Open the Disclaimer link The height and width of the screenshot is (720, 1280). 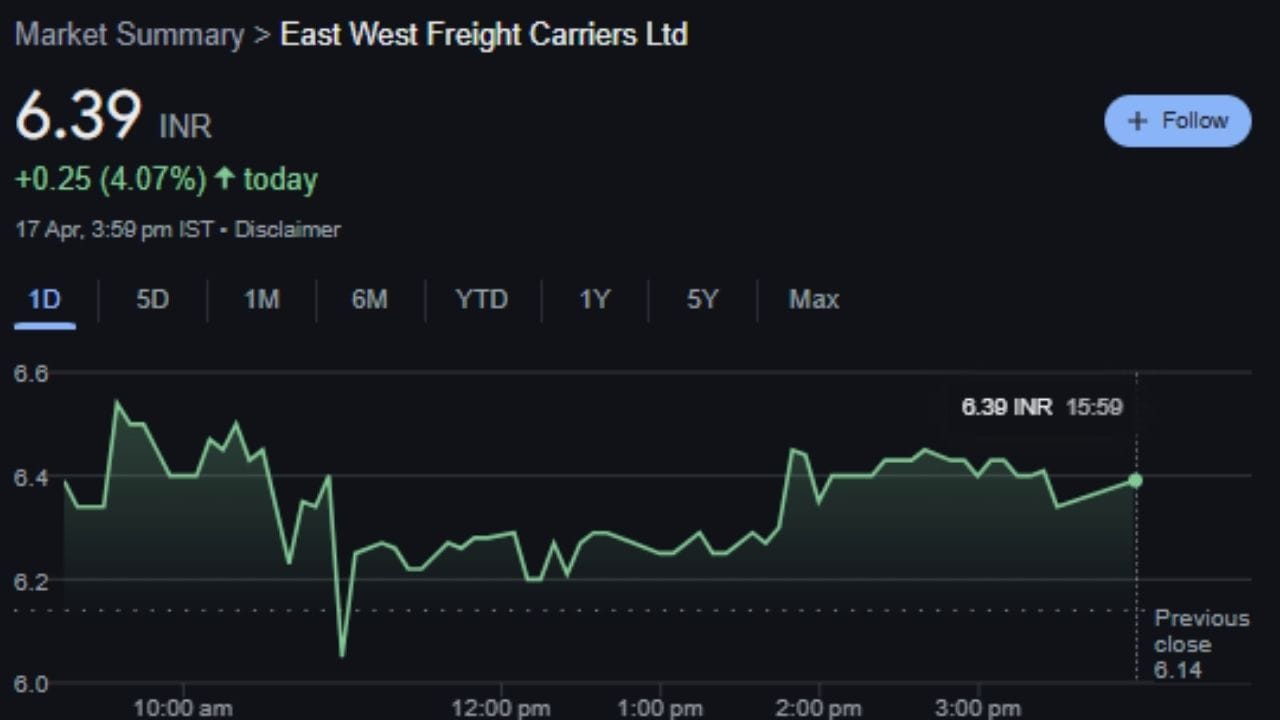coord(287,230)
